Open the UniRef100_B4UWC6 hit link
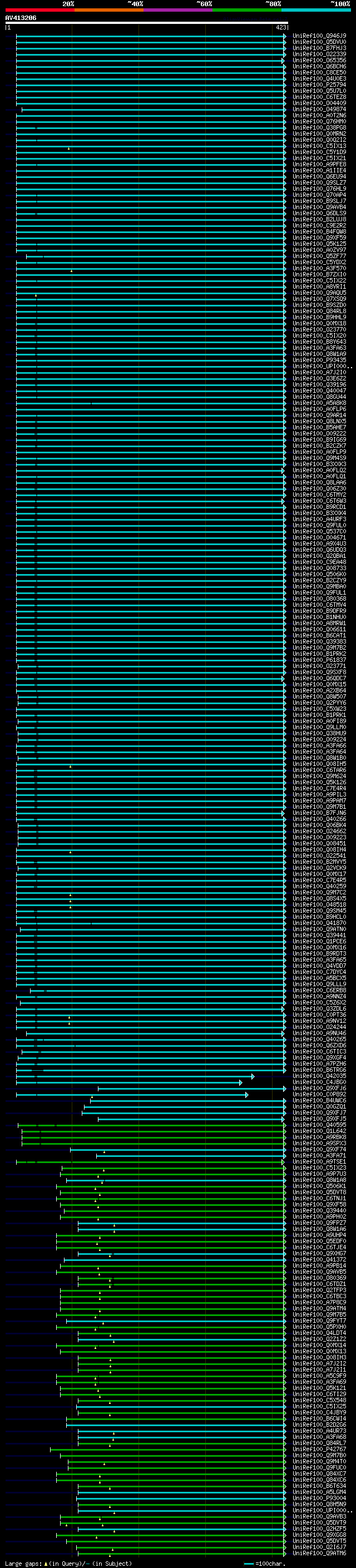356x1568 pixels. coord(319,1101)
